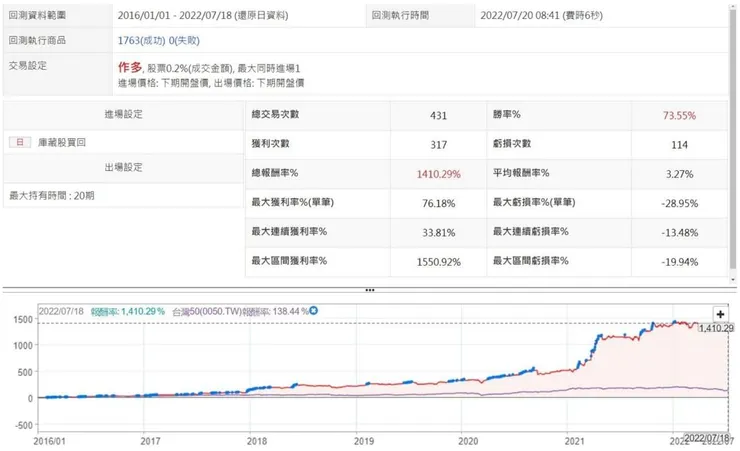This screenshot has height=451, width=740.
Task: Click the 回測執行商品 label
Action: click(x=37, y=40)
